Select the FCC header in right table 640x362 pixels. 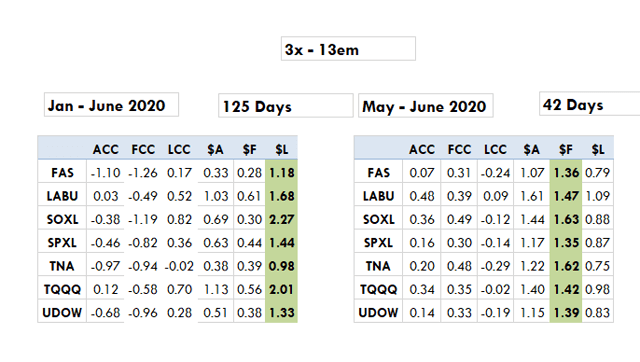click(x=459, y=149)
